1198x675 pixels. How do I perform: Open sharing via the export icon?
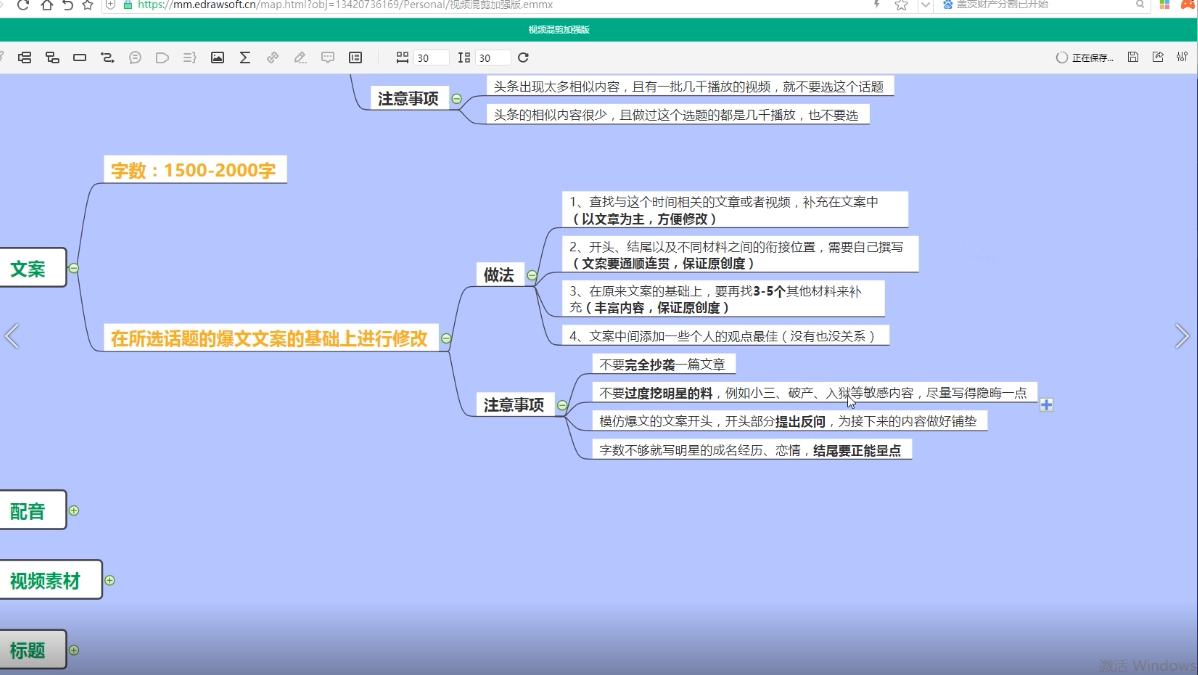[x=1157, y=57]
